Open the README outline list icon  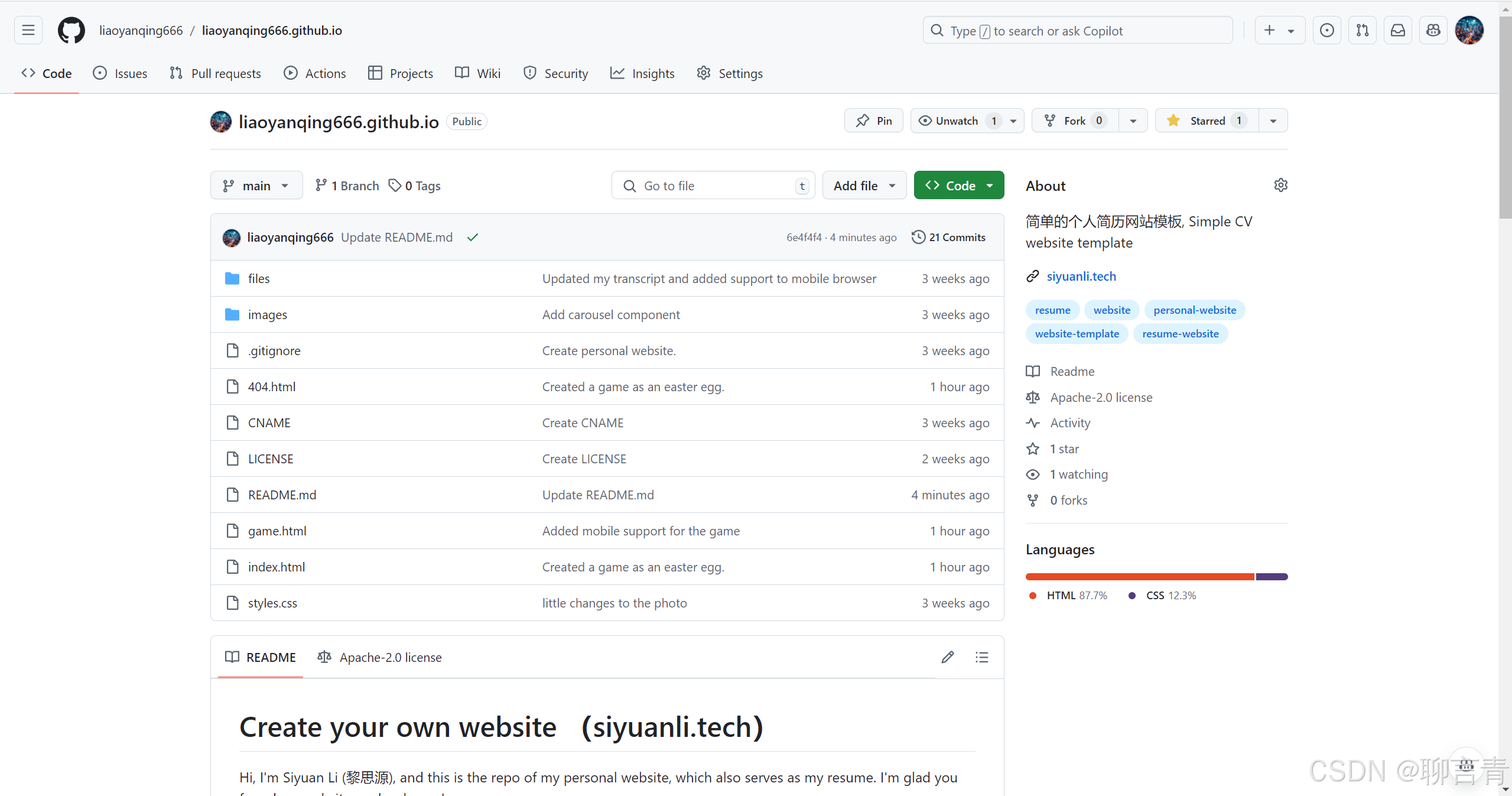click(x=981, y=657)
